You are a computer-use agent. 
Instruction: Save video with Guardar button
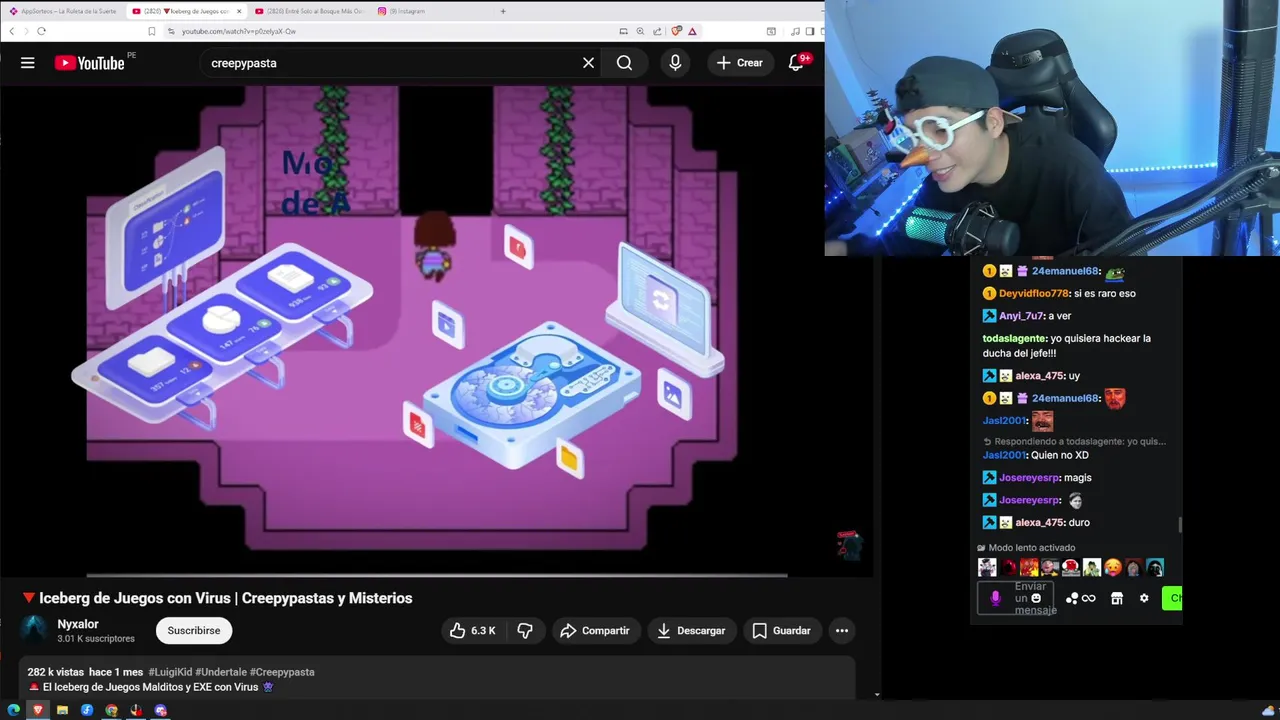(x=781, y=631)
